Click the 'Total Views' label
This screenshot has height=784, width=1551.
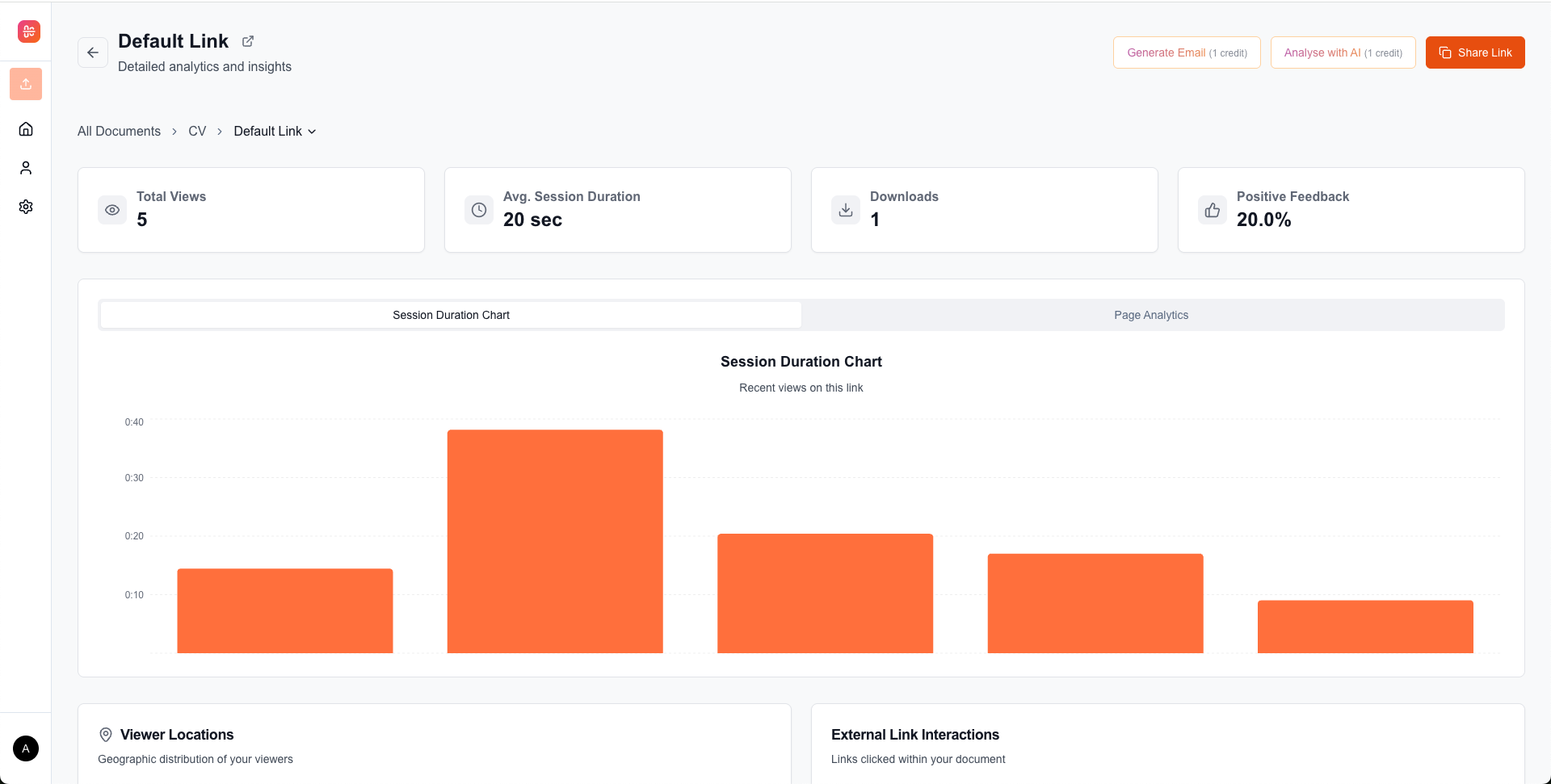[x=171, y=196]
